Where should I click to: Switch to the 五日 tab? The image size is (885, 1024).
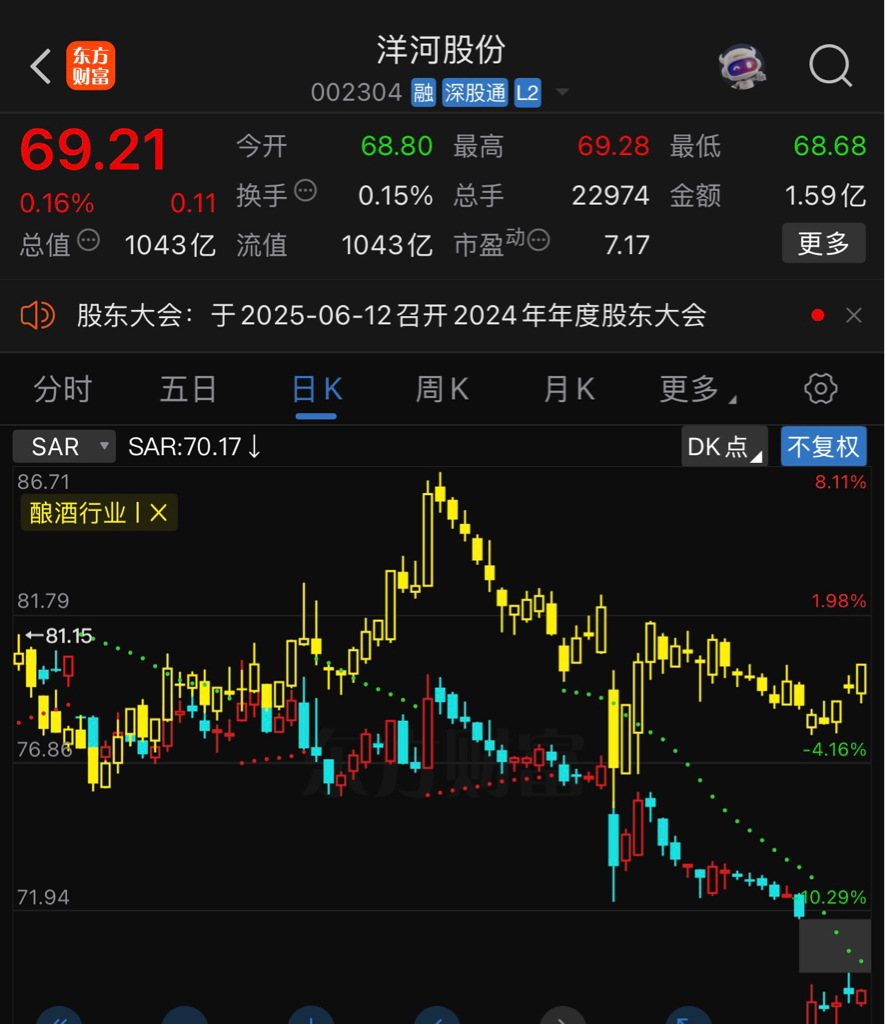[x=189, y=389]
